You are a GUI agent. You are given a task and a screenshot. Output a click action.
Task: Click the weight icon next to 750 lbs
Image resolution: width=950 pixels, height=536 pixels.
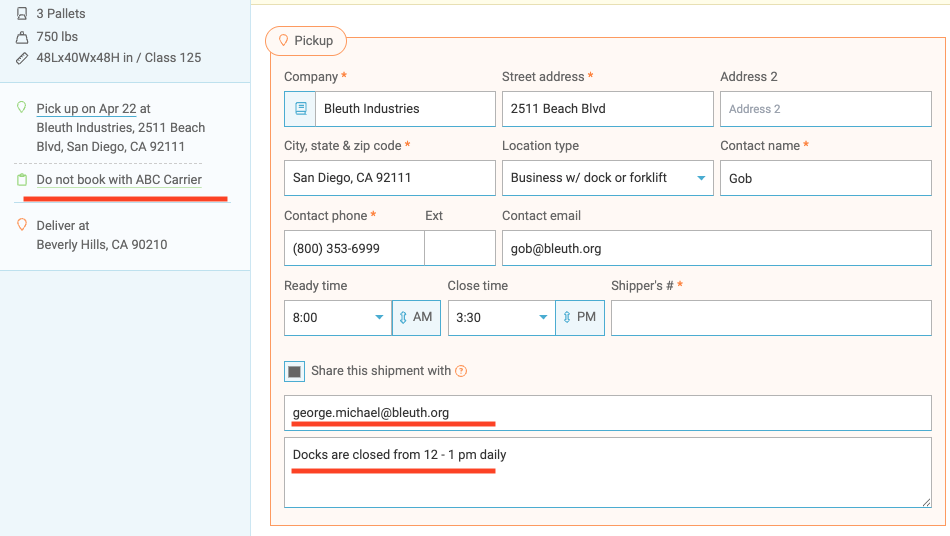point(22,37)
